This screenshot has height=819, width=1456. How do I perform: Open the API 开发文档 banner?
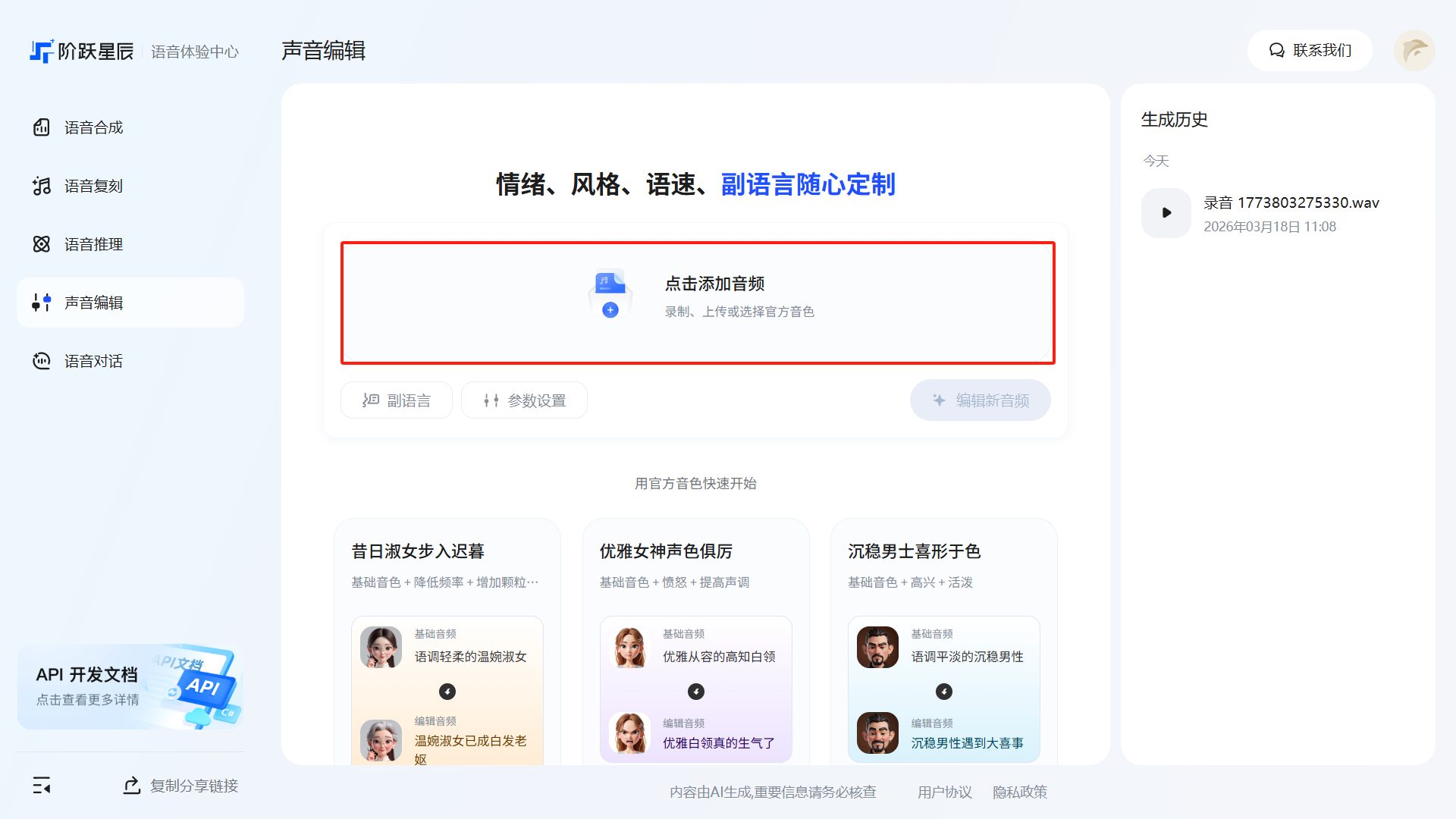click(x=130, y=687)
